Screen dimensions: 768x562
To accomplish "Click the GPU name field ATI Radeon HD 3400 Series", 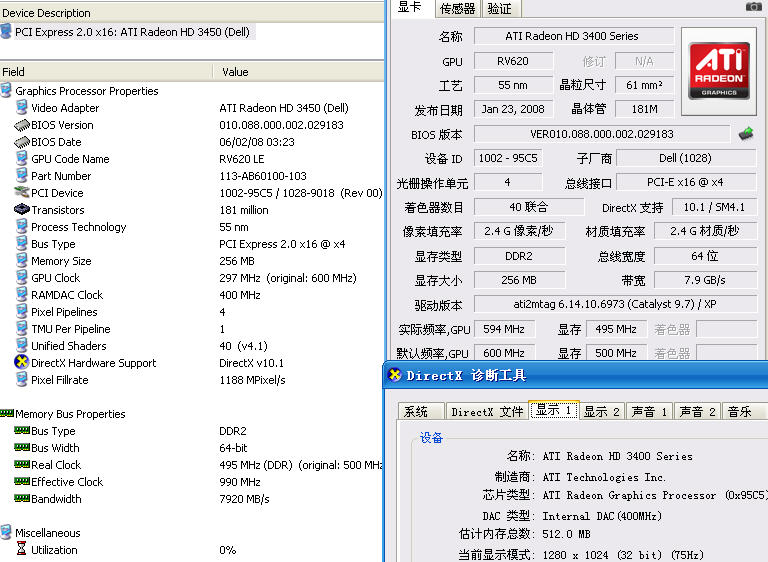I will pos(573,36).
